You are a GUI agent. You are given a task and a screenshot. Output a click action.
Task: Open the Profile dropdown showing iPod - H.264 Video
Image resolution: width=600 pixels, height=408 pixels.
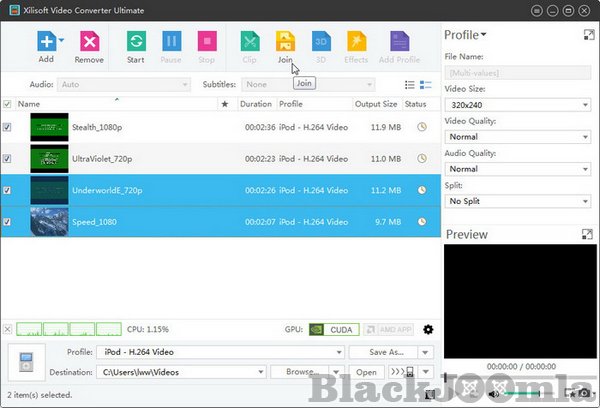tap(220, 352)
